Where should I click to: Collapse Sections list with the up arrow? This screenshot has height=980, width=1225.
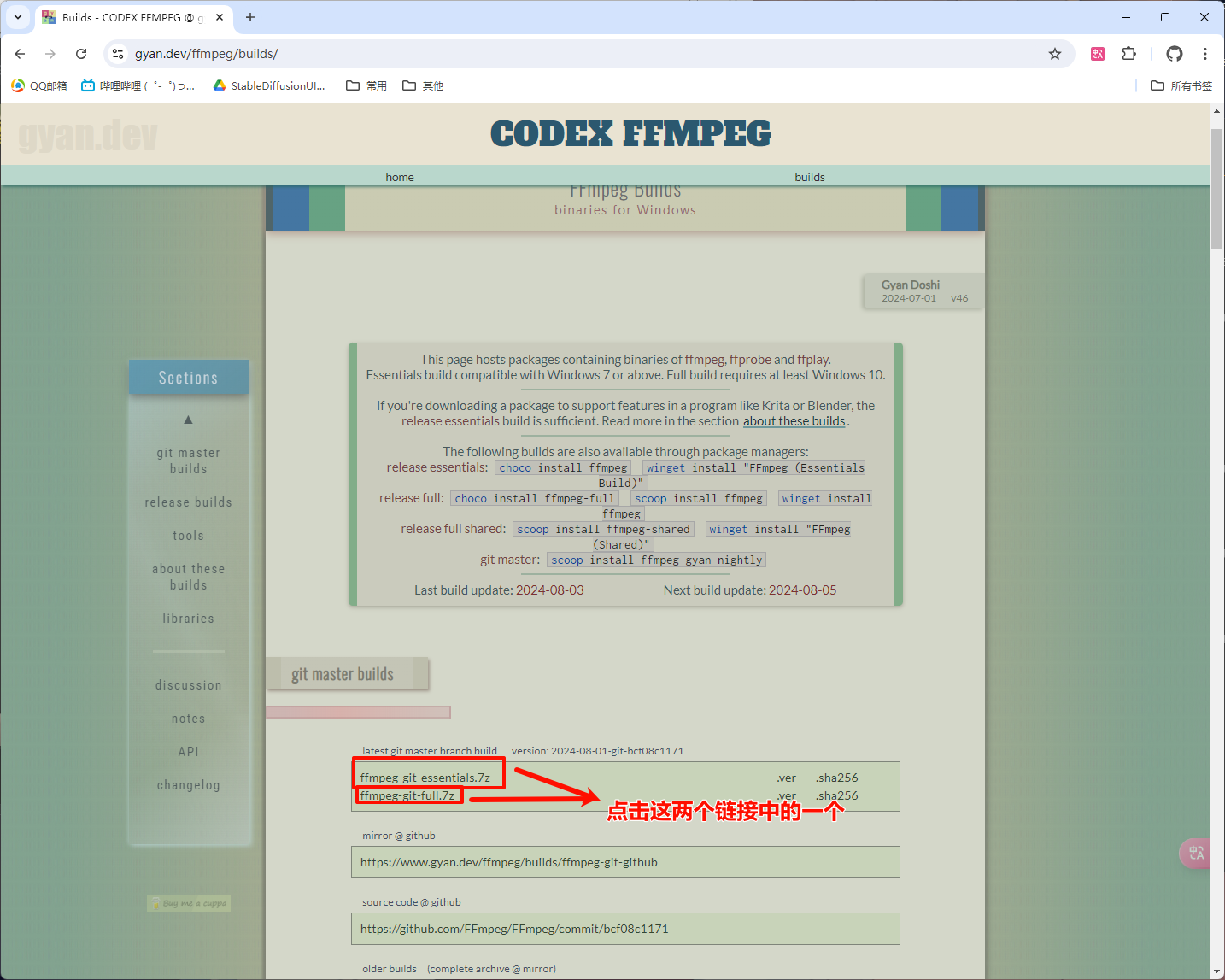(188, 420)
